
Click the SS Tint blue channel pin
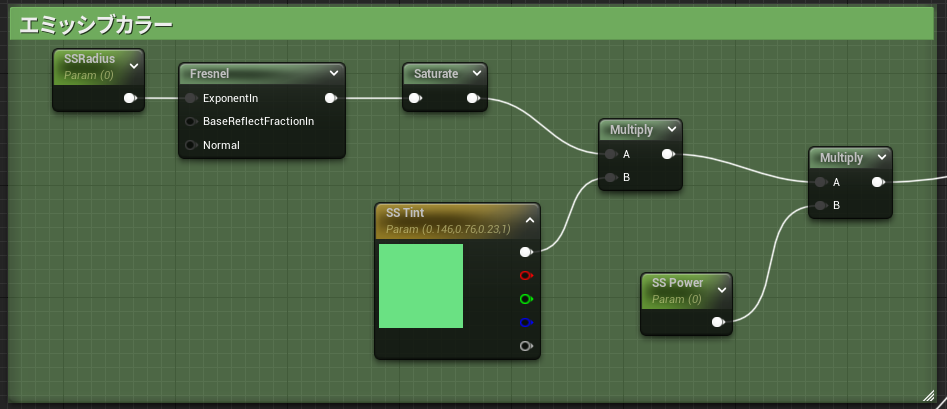(526, 323)
